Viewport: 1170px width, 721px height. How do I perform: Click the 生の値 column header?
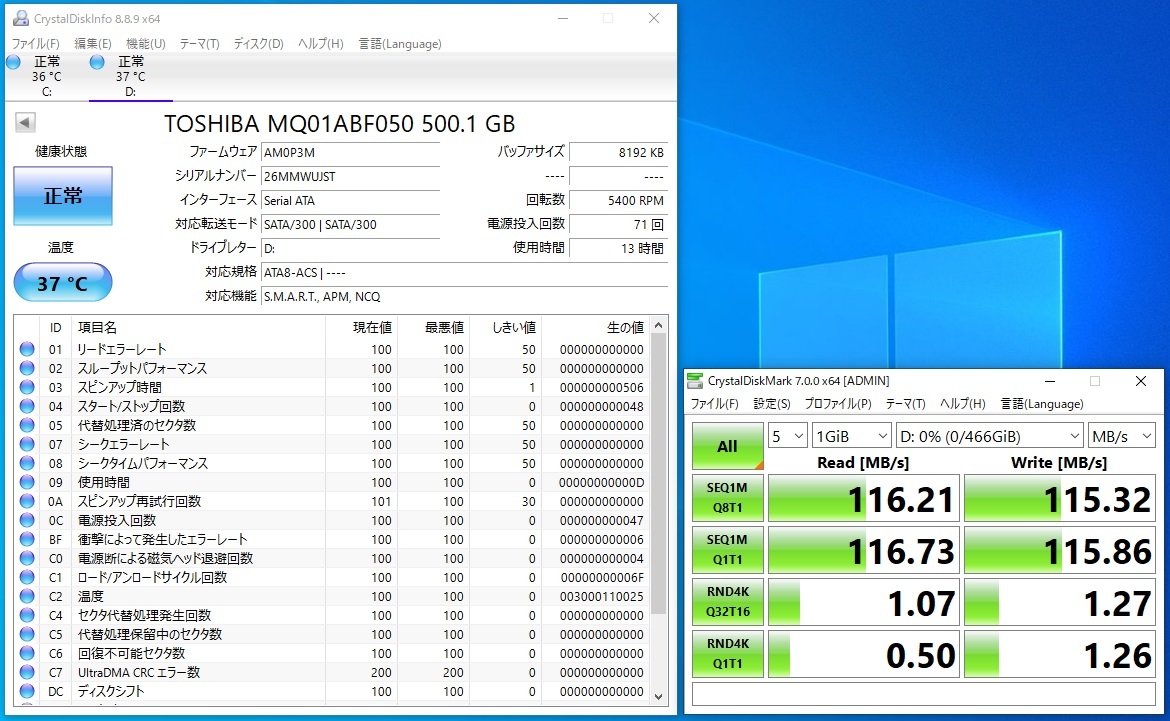coord(595,327)
